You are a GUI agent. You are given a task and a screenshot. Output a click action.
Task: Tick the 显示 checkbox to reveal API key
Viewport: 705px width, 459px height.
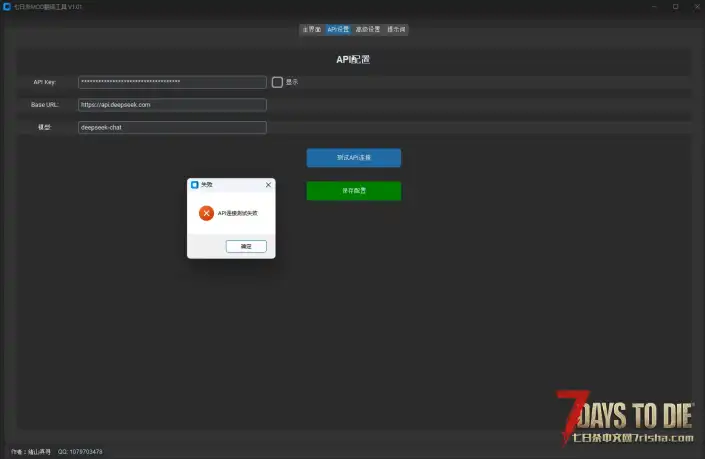coord(277,82)
